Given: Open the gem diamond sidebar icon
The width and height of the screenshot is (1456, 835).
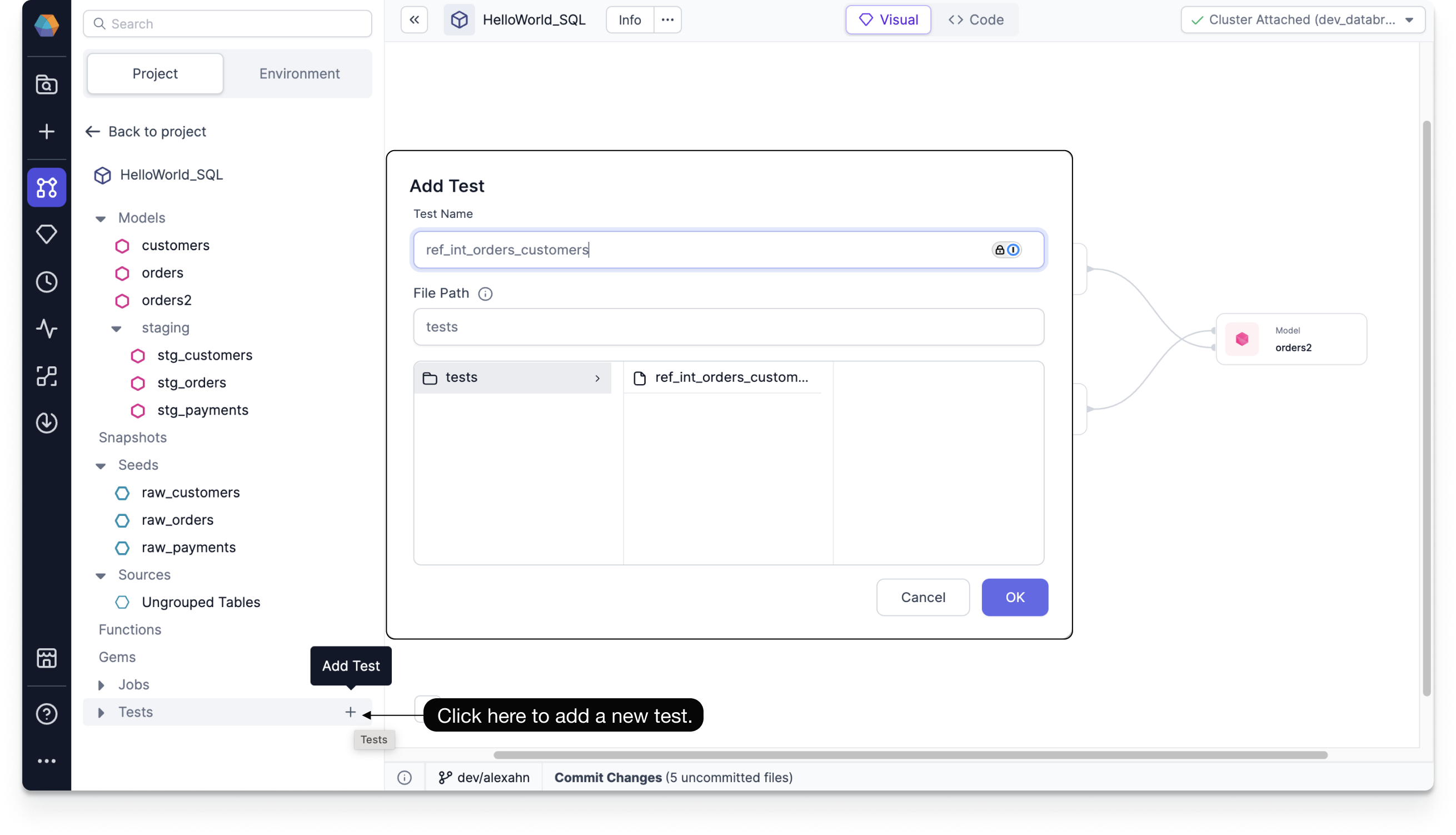Looking at the screenshot, I should 47,234.
